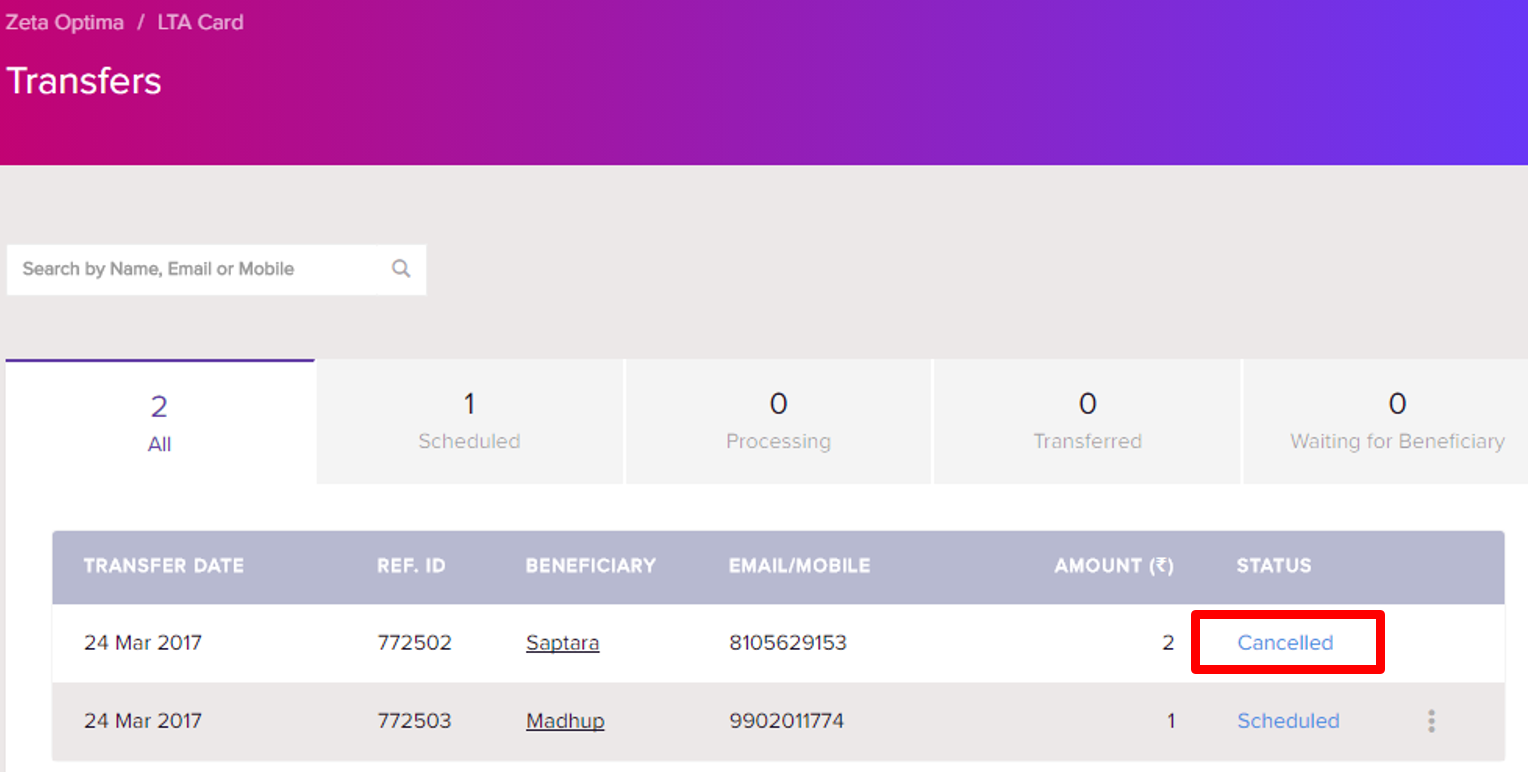
Task: Click the Cancelled status of Saptara
Action: (x=1285, y=643)
